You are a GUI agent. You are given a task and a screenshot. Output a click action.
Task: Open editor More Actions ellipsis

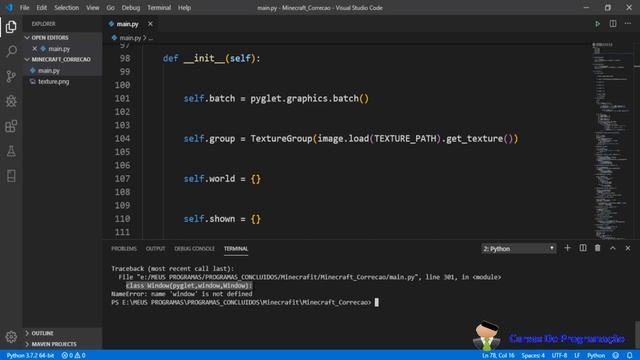pyautogui.click(x=628, y=24)
